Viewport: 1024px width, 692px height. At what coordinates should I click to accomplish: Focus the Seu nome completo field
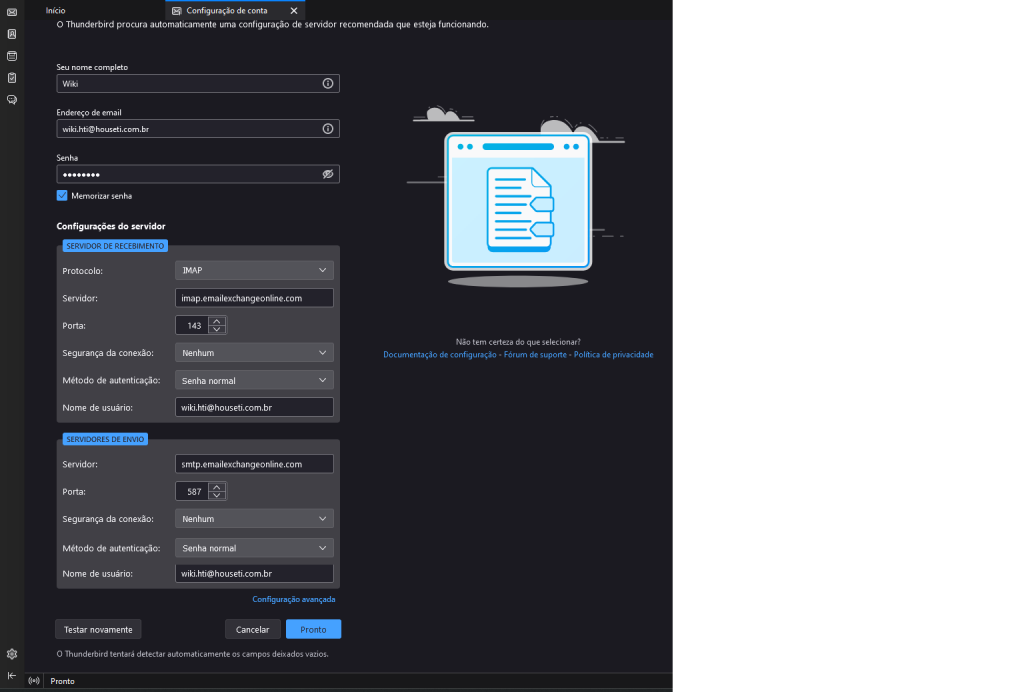click(198, 84)
